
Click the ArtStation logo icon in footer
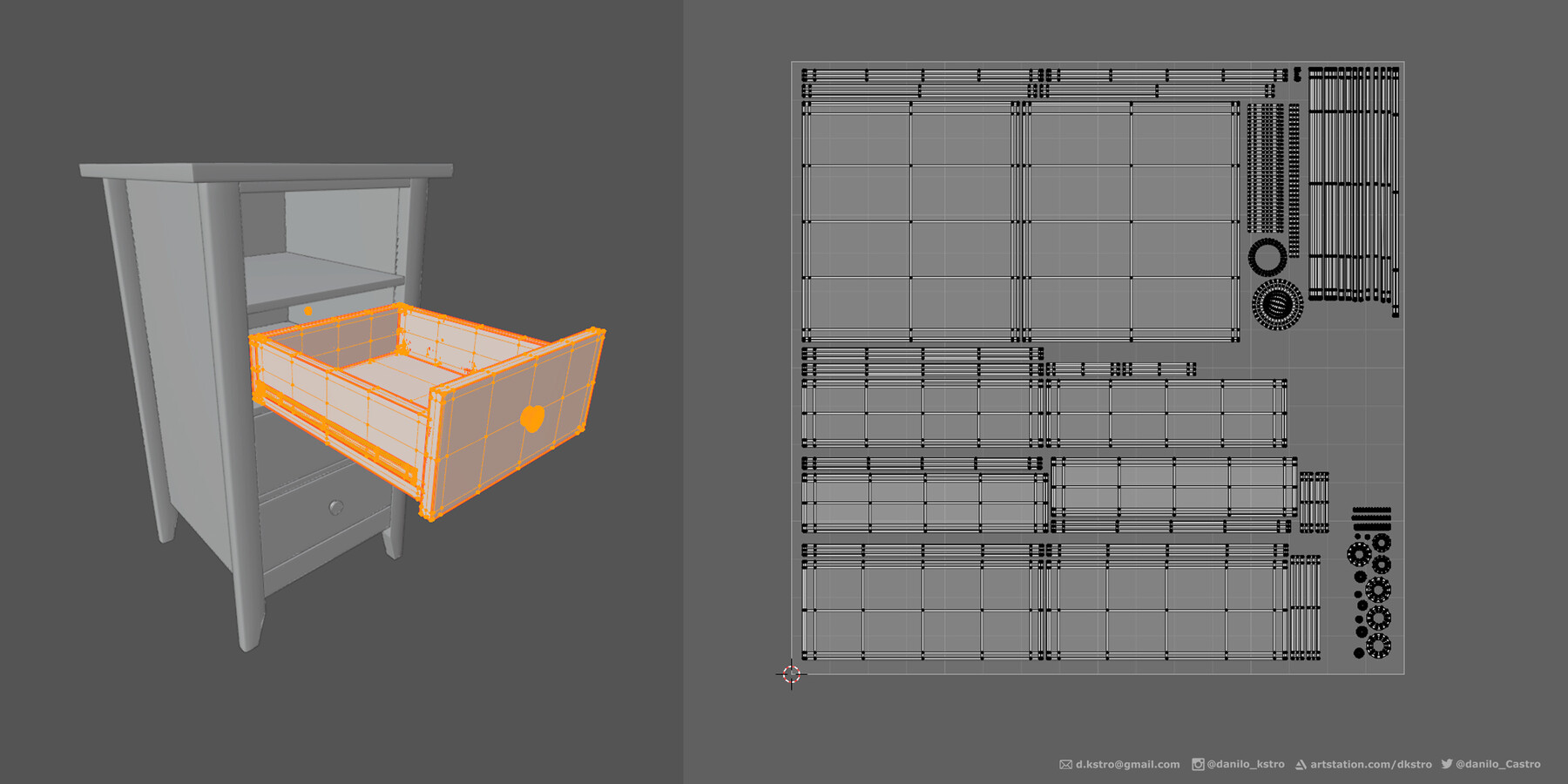[1301, 764]
